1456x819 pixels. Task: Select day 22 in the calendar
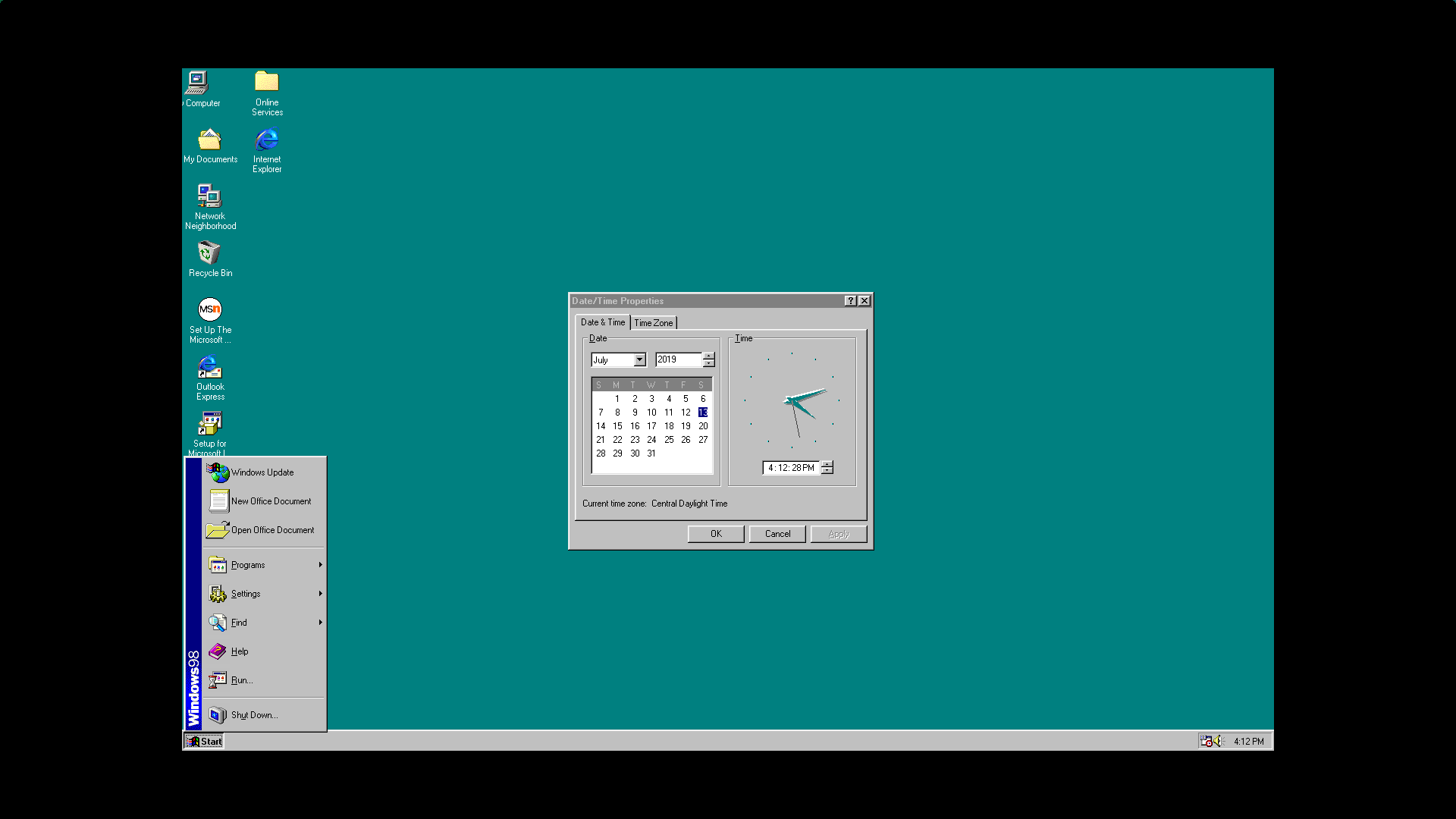pos(617,440)
